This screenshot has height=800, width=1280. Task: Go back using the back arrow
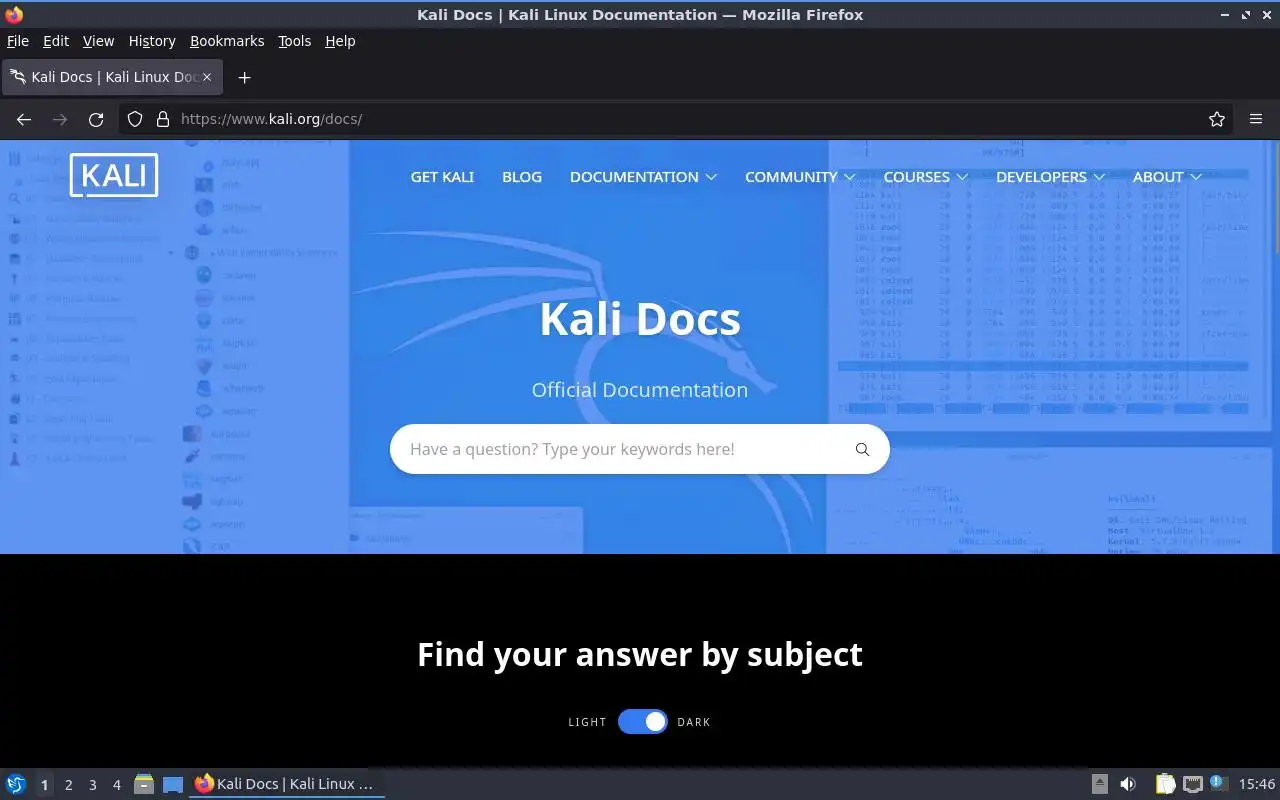(24, 119)
